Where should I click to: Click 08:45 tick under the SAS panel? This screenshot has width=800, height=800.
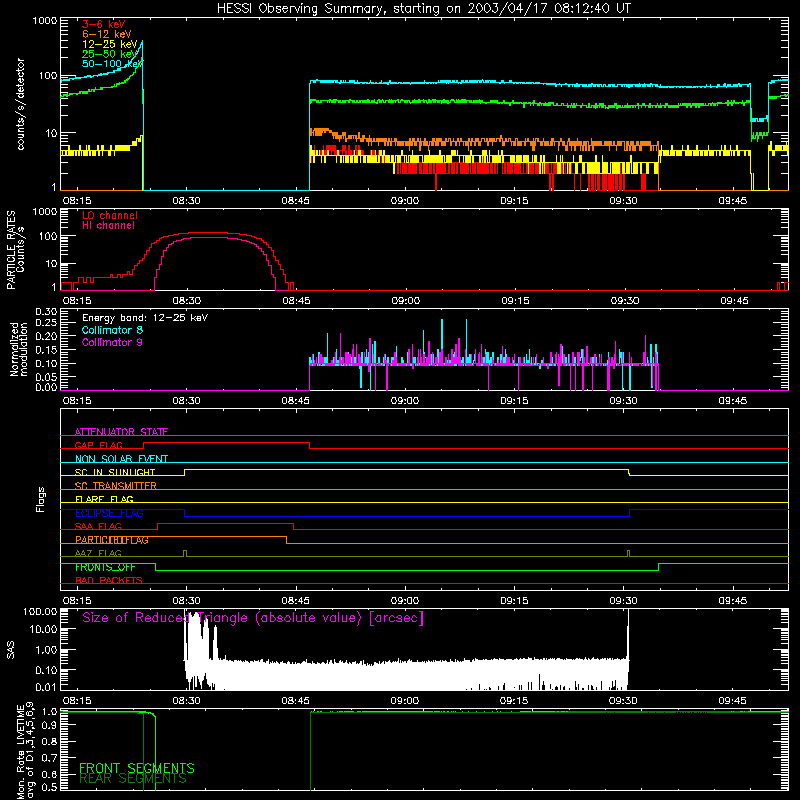pyautogui.click(x=295, y=701)
